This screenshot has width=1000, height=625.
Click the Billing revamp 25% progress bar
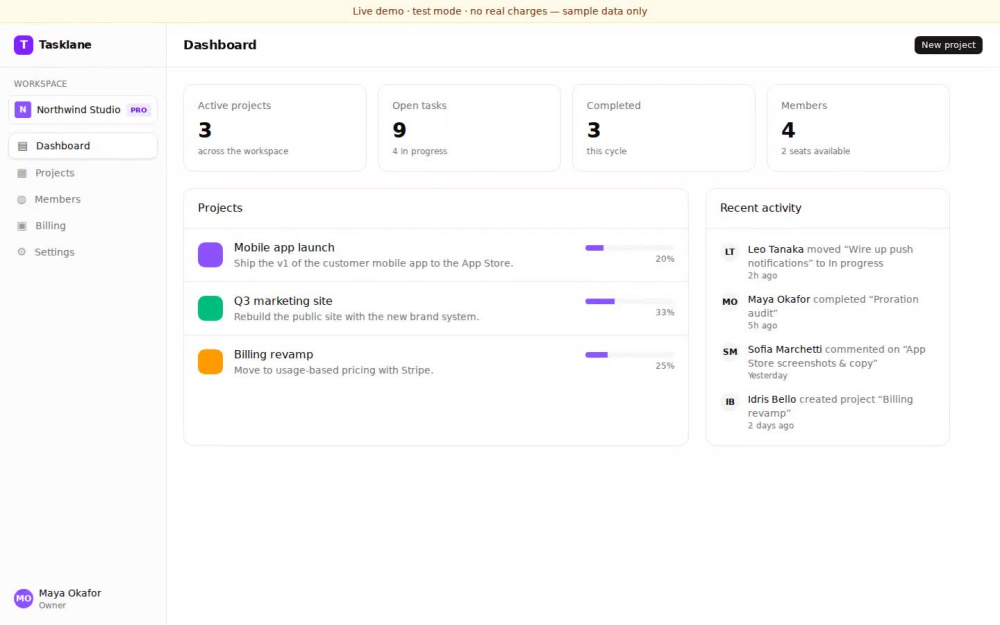629,355
